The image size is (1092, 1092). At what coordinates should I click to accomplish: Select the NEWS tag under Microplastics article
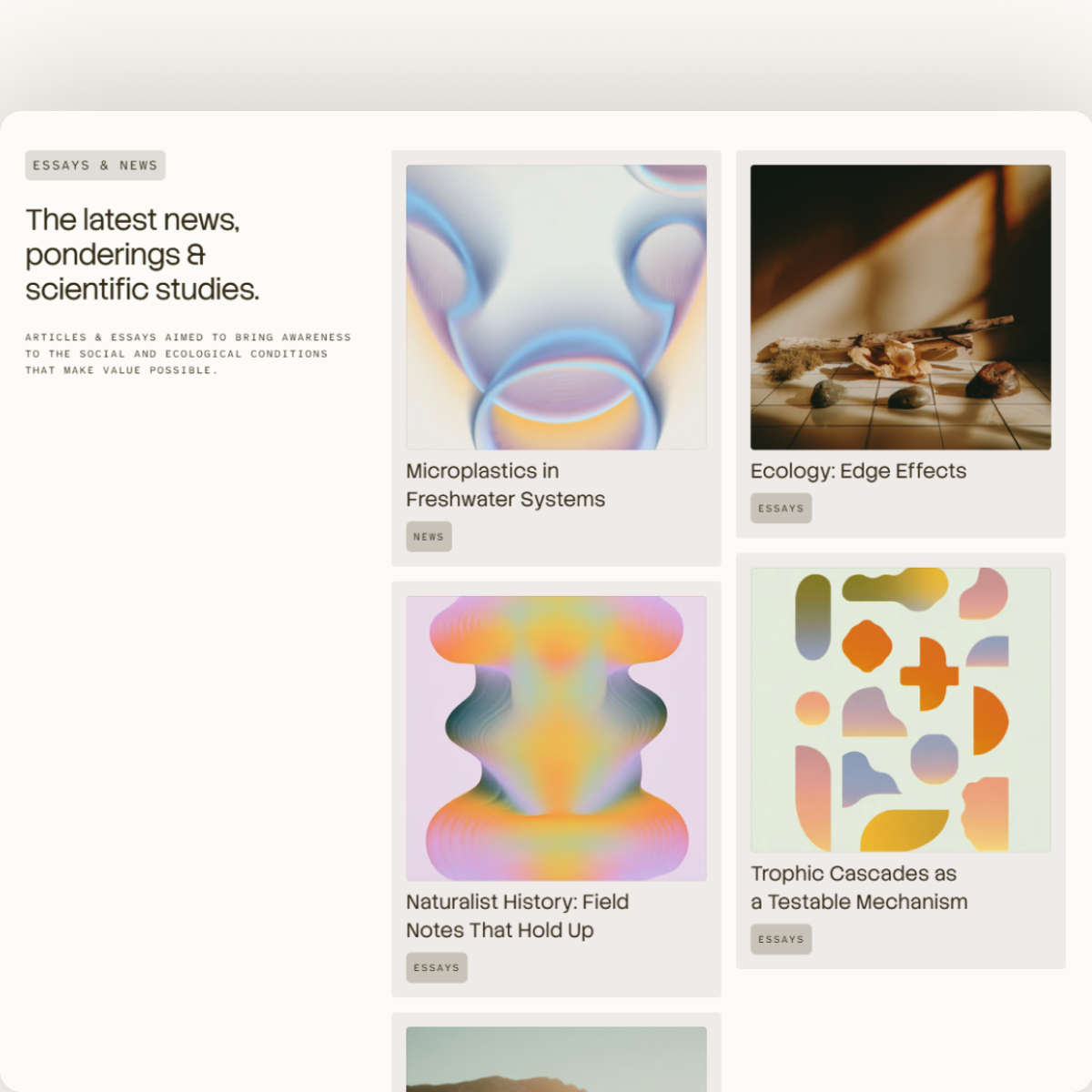pos(429,537)
